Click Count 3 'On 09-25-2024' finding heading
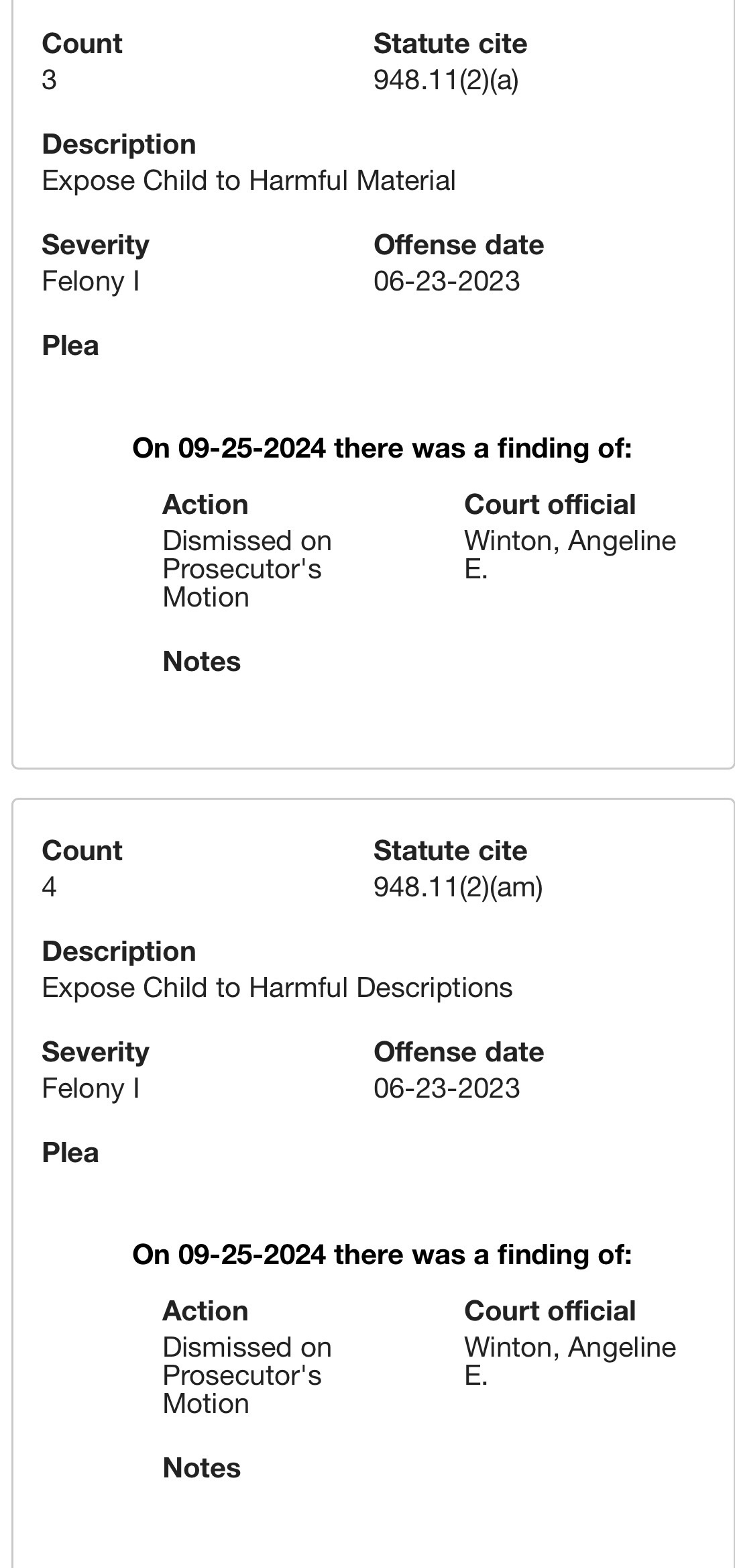The width and height of the screenshot is (735, 1568). [x=382, y=448]
